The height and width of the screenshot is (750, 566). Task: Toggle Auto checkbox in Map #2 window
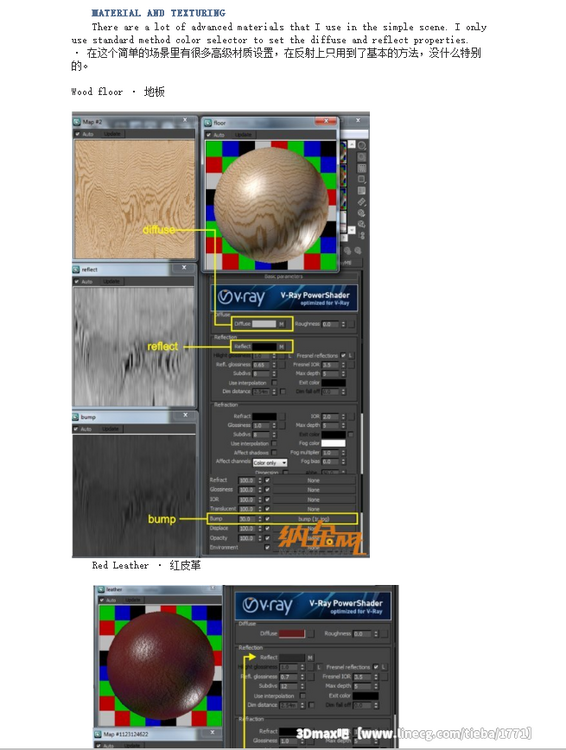pyautogui.click(x=78, y=134)
